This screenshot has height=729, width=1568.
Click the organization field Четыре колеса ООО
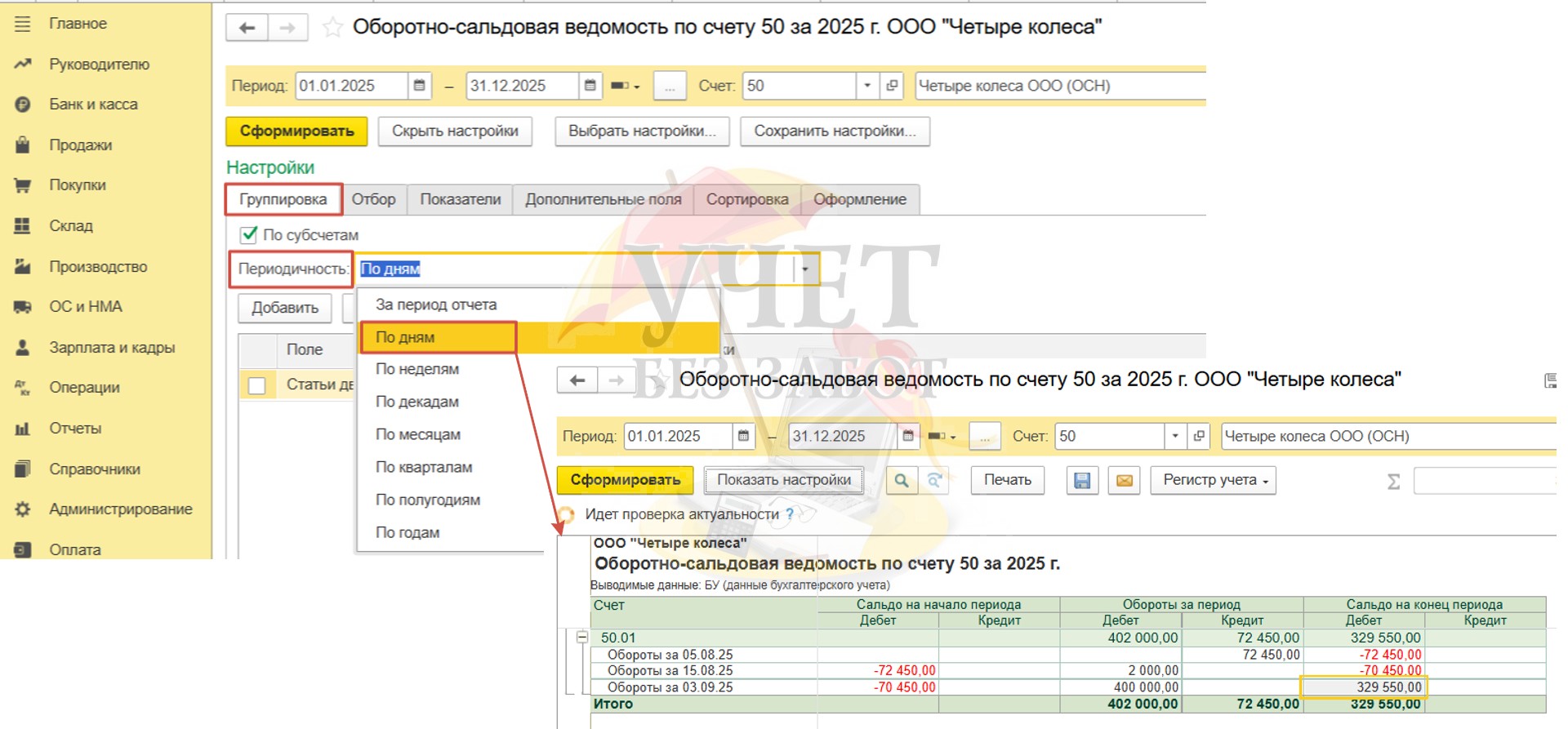[1059, 86]
